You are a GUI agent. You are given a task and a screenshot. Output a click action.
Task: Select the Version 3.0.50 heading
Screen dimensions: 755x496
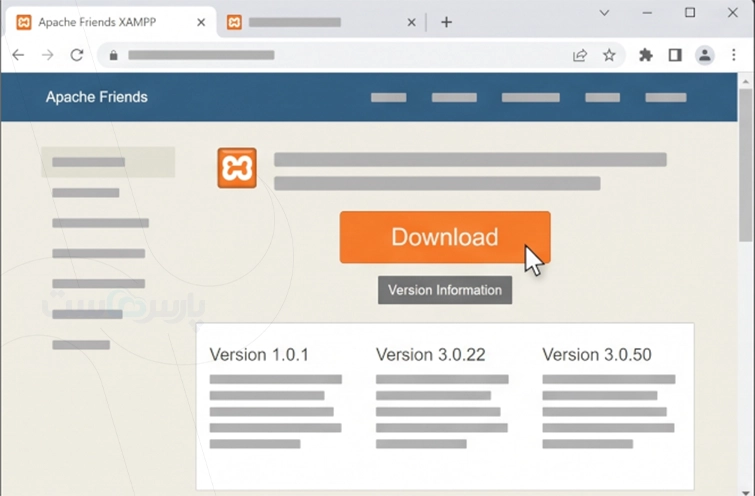click(597, 354)
